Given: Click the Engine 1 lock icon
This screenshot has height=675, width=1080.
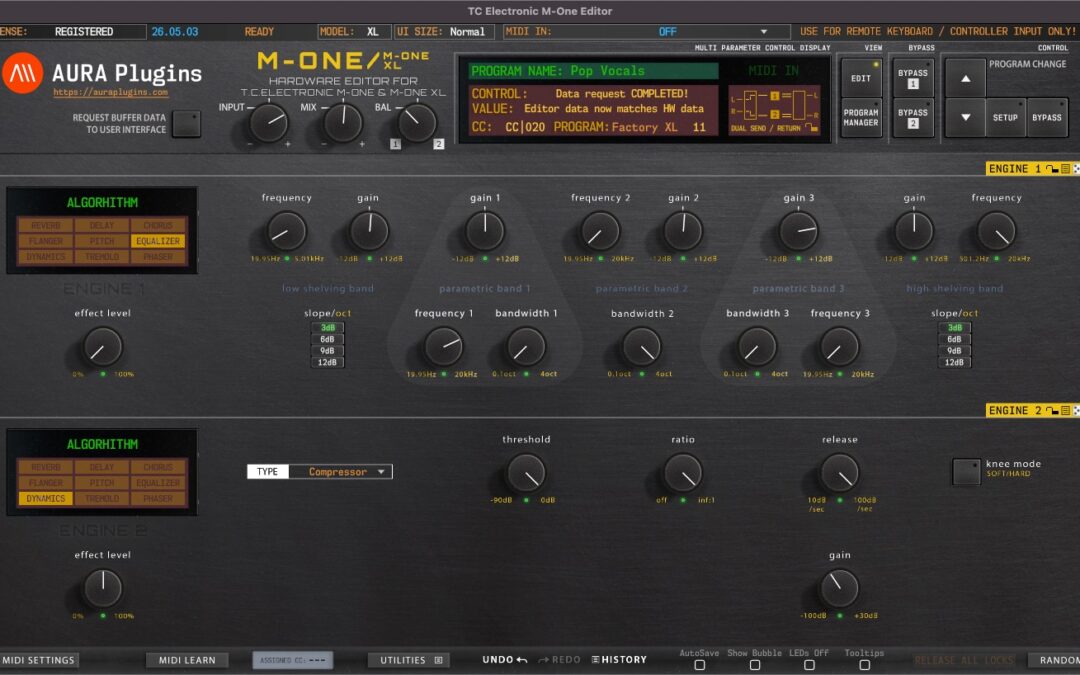Looking at the screenshot, I should point(1052,169).
